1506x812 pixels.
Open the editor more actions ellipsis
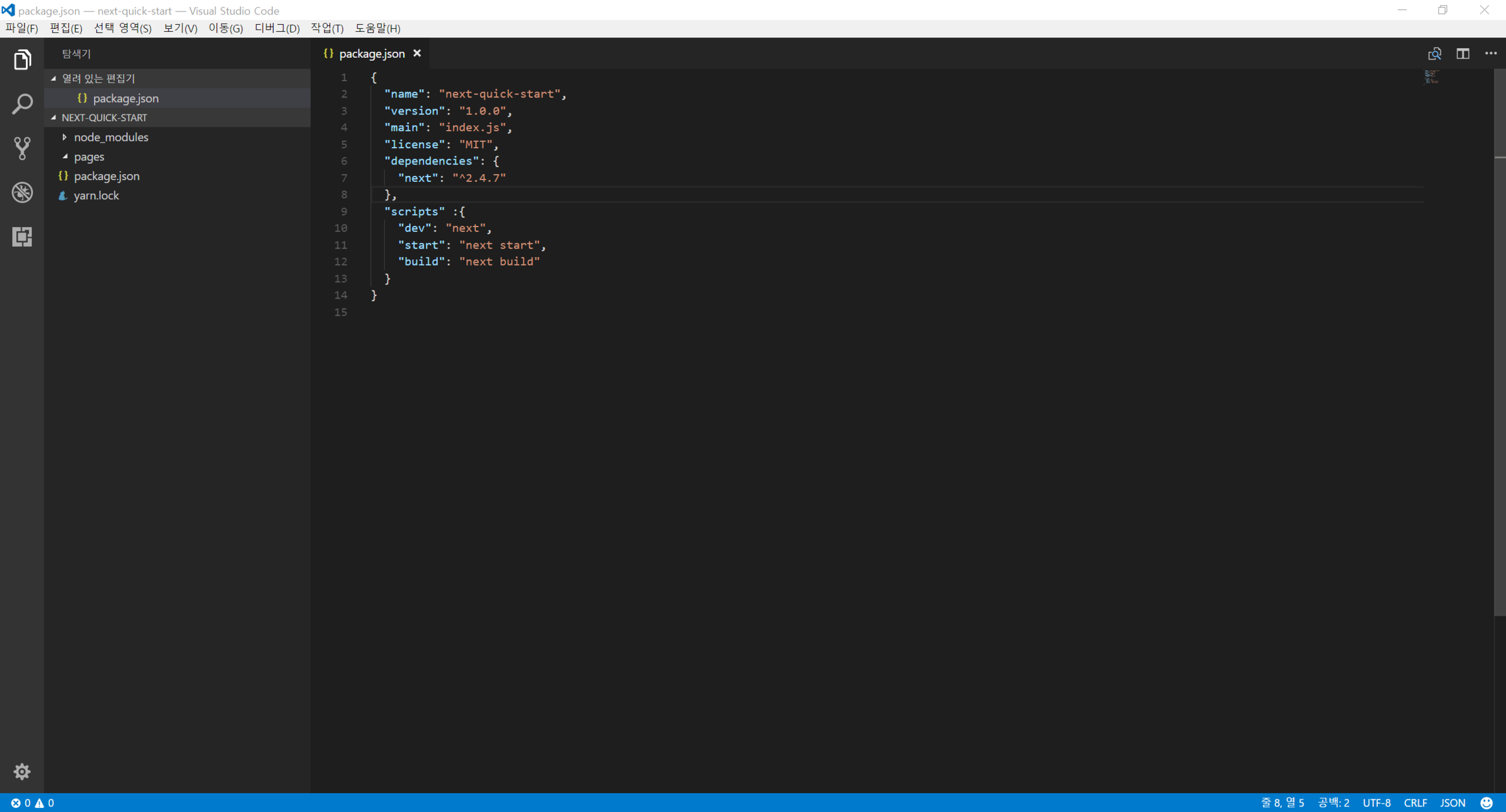point(1490,54)
